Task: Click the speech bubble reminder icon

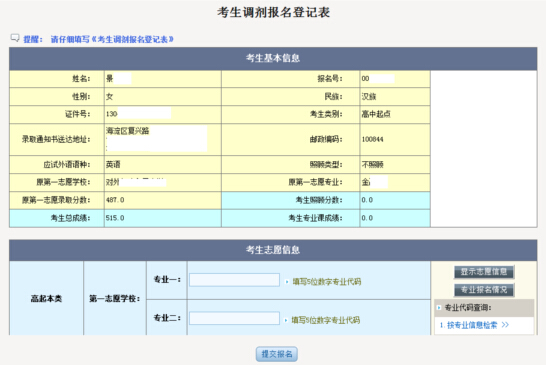Action: (x=15, y=38)
